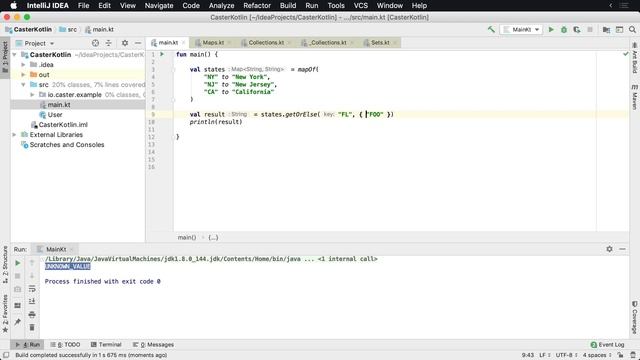The image size is (640, 360).
Task: Hide the Project panel with minus icon
Action: click(x=138, y=43)
